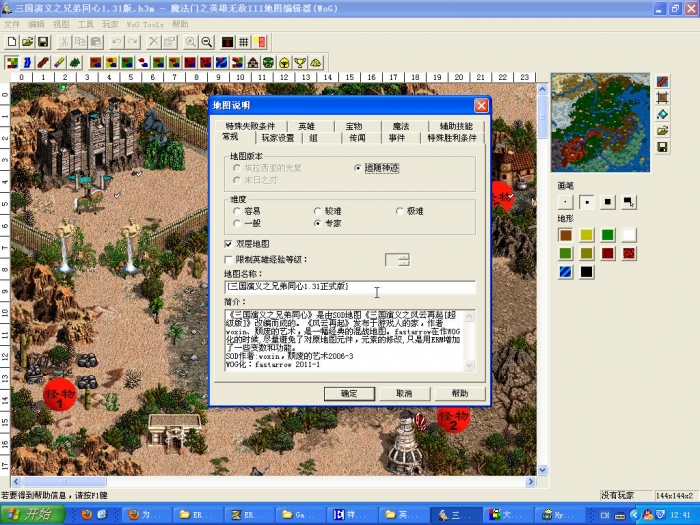The image size is (700, 525).
Task: Toggle the passability overlay icon with the red rectangle
Action: [259, 42]
